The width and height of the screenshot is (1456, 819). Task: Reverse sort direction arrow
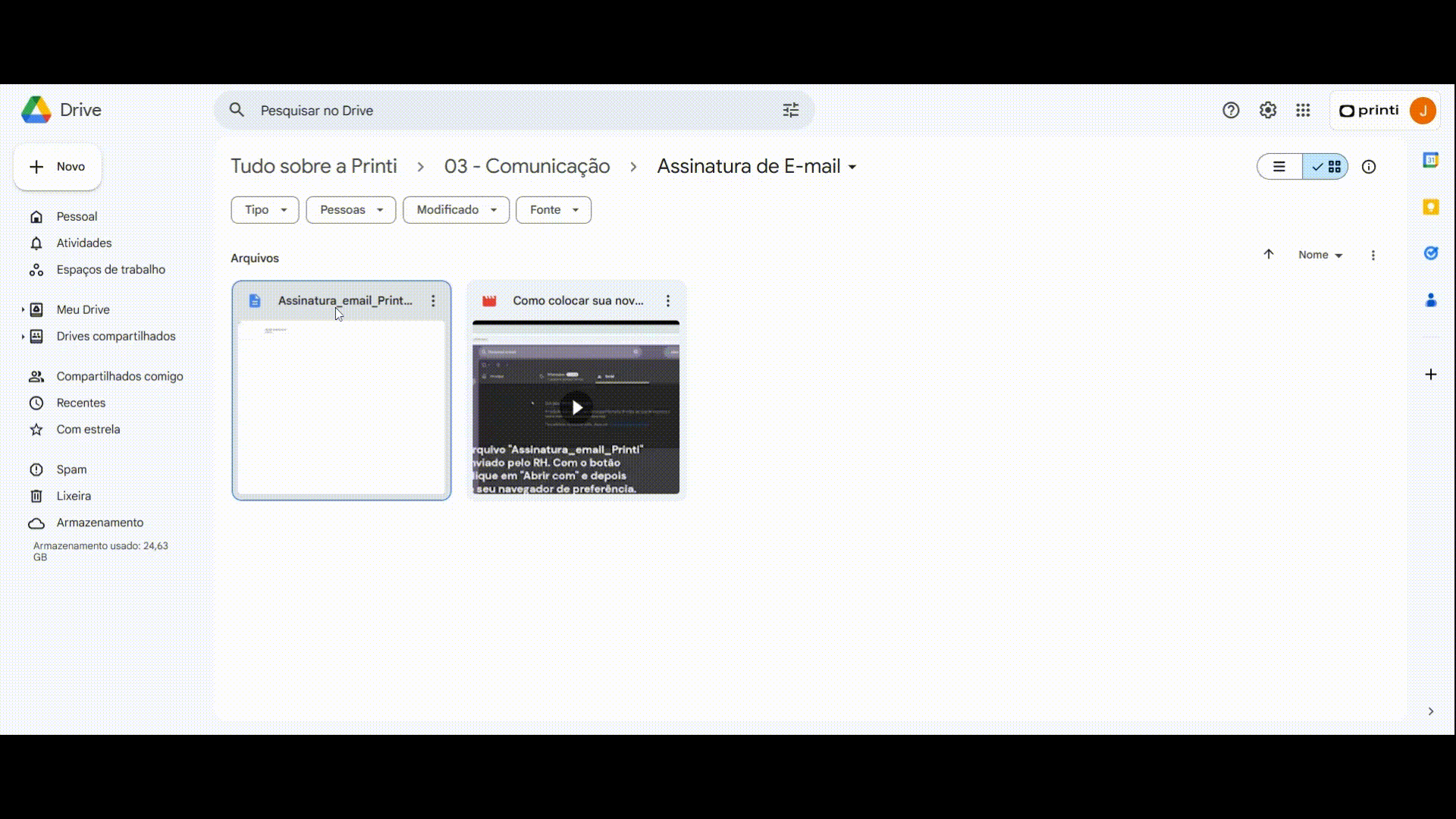pyautogui.click(x=1269, y=255)
